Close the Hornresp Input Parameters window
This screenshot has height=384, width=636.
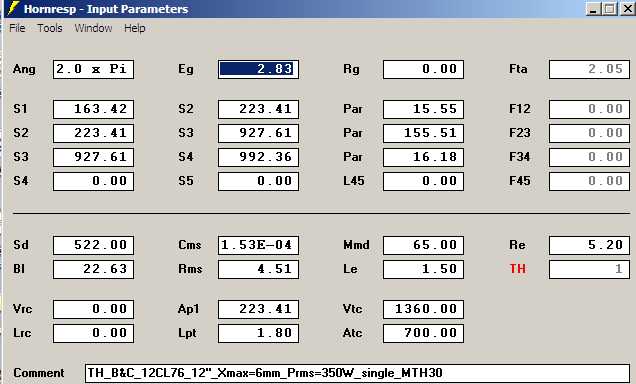(x=627, y=9)
